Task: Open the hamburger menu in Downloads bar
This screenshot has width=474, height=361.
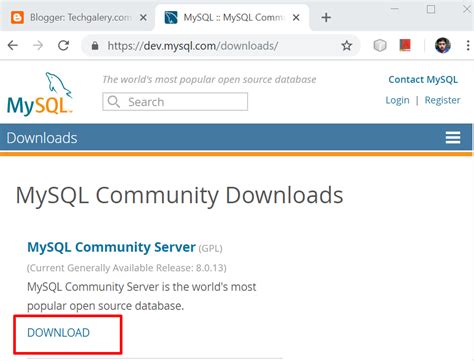Action: tap(453, 137)
